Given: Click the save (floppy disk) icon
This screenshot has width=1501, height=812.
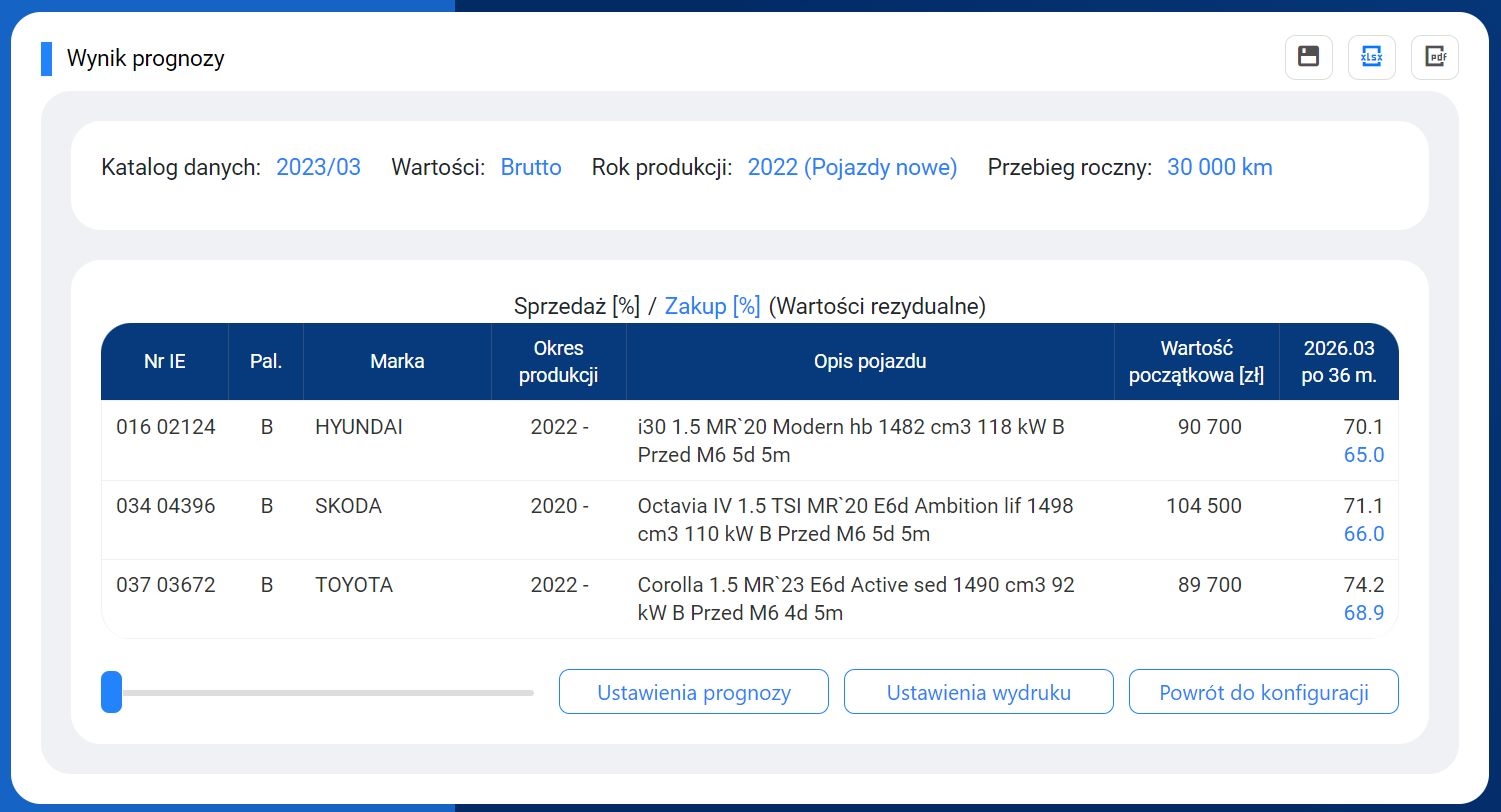Looking at the screenshot, I should tap(1308, 57).
